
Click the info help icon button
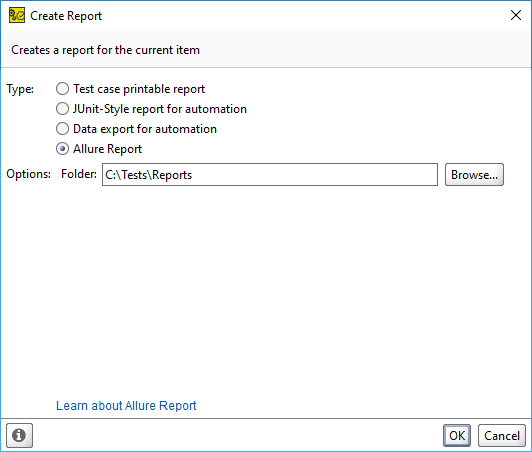pos(19,435)
